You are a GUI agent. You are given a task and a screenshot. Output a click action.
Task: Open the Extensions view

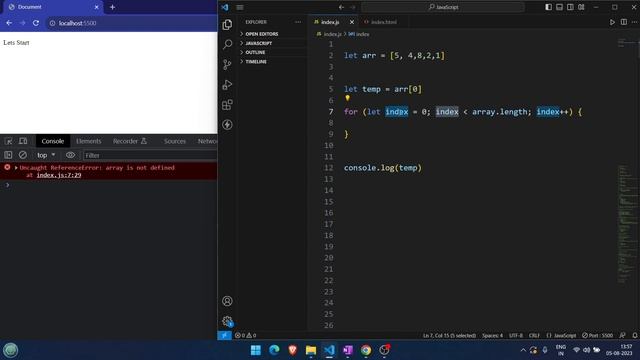227,104
